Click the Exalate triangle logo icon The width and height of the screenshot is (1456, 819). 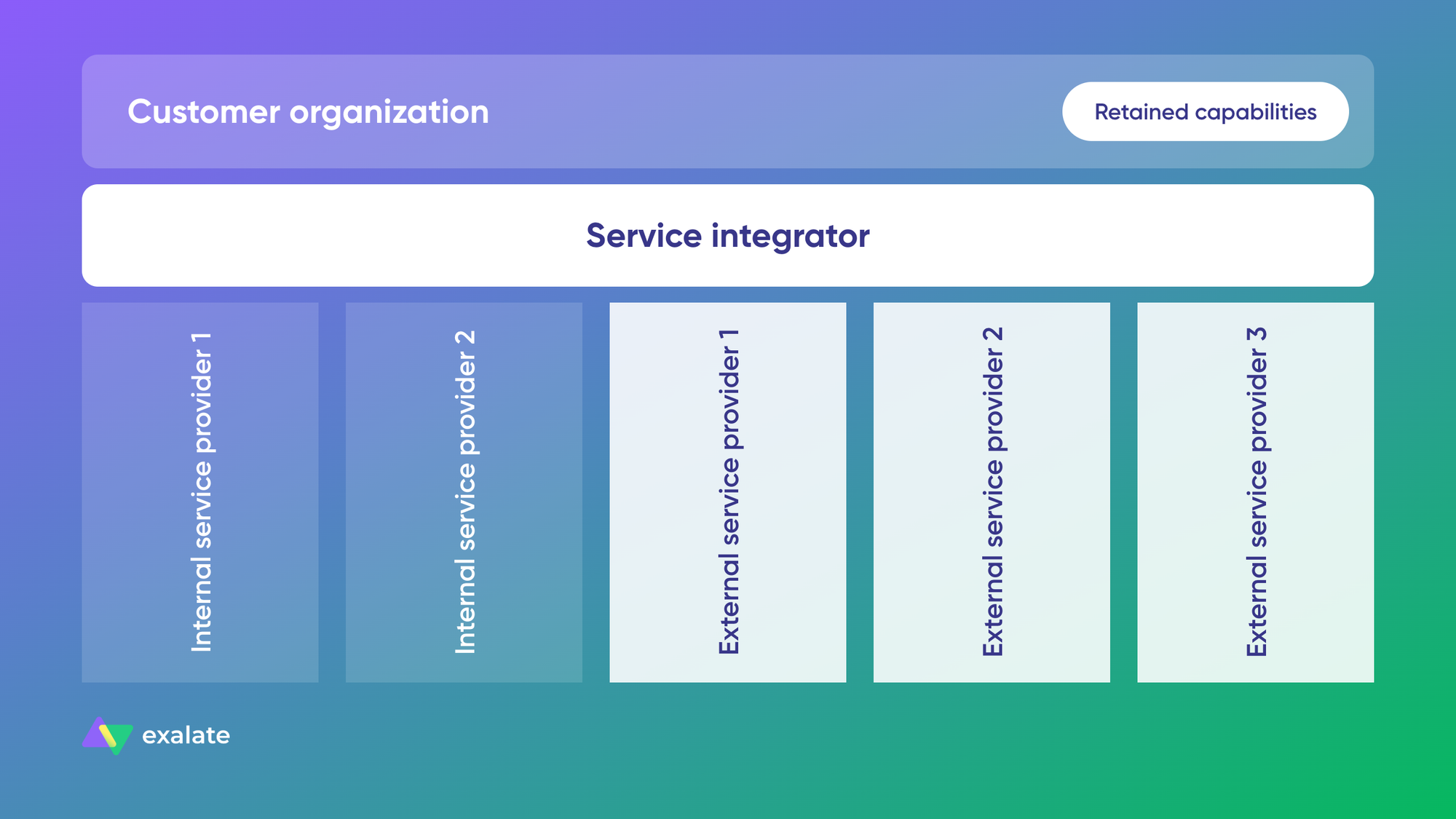coord(108,735)
